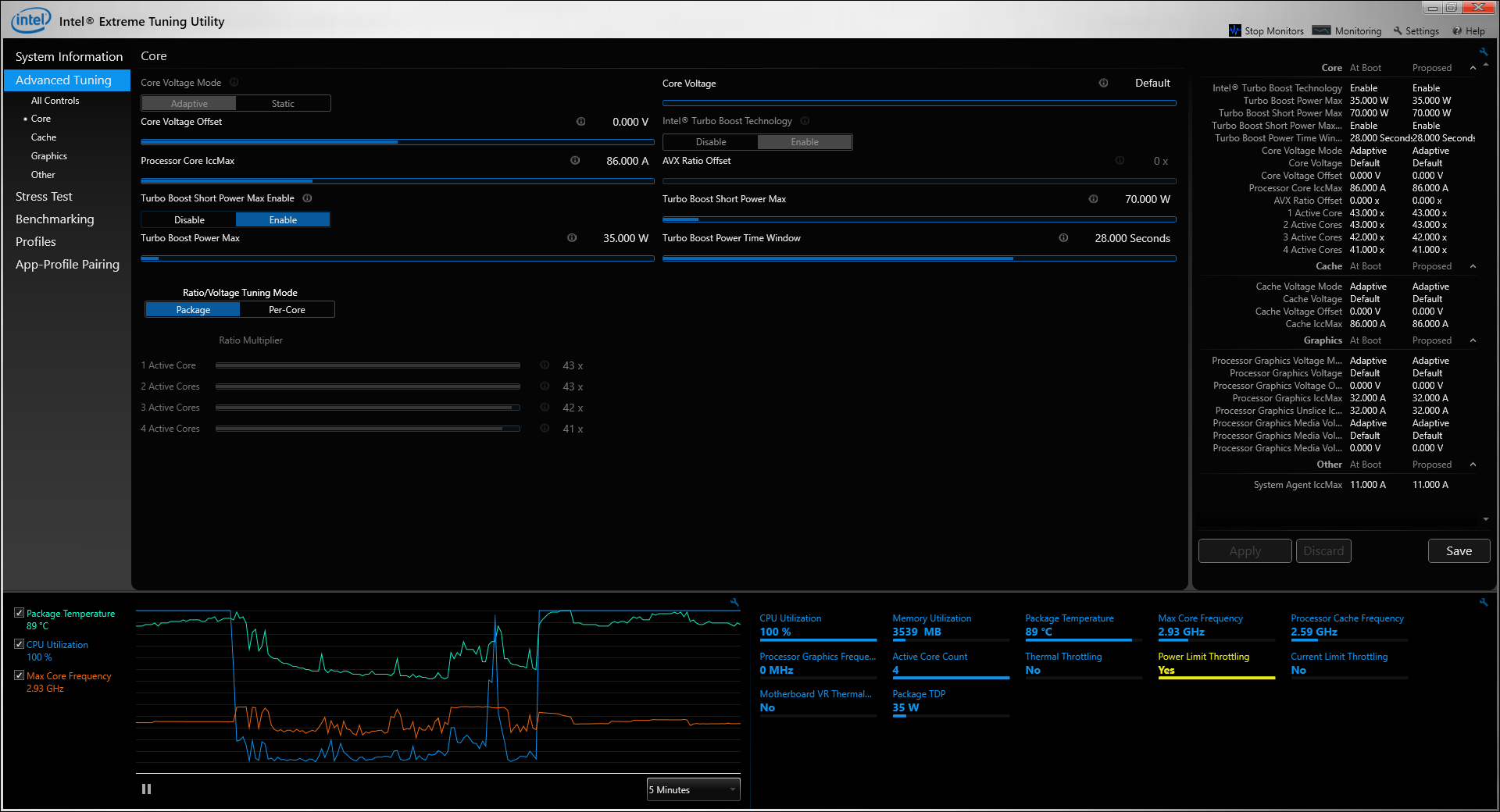
Task: Collapse the Core section in summary panel
Action: [1473, 68]
